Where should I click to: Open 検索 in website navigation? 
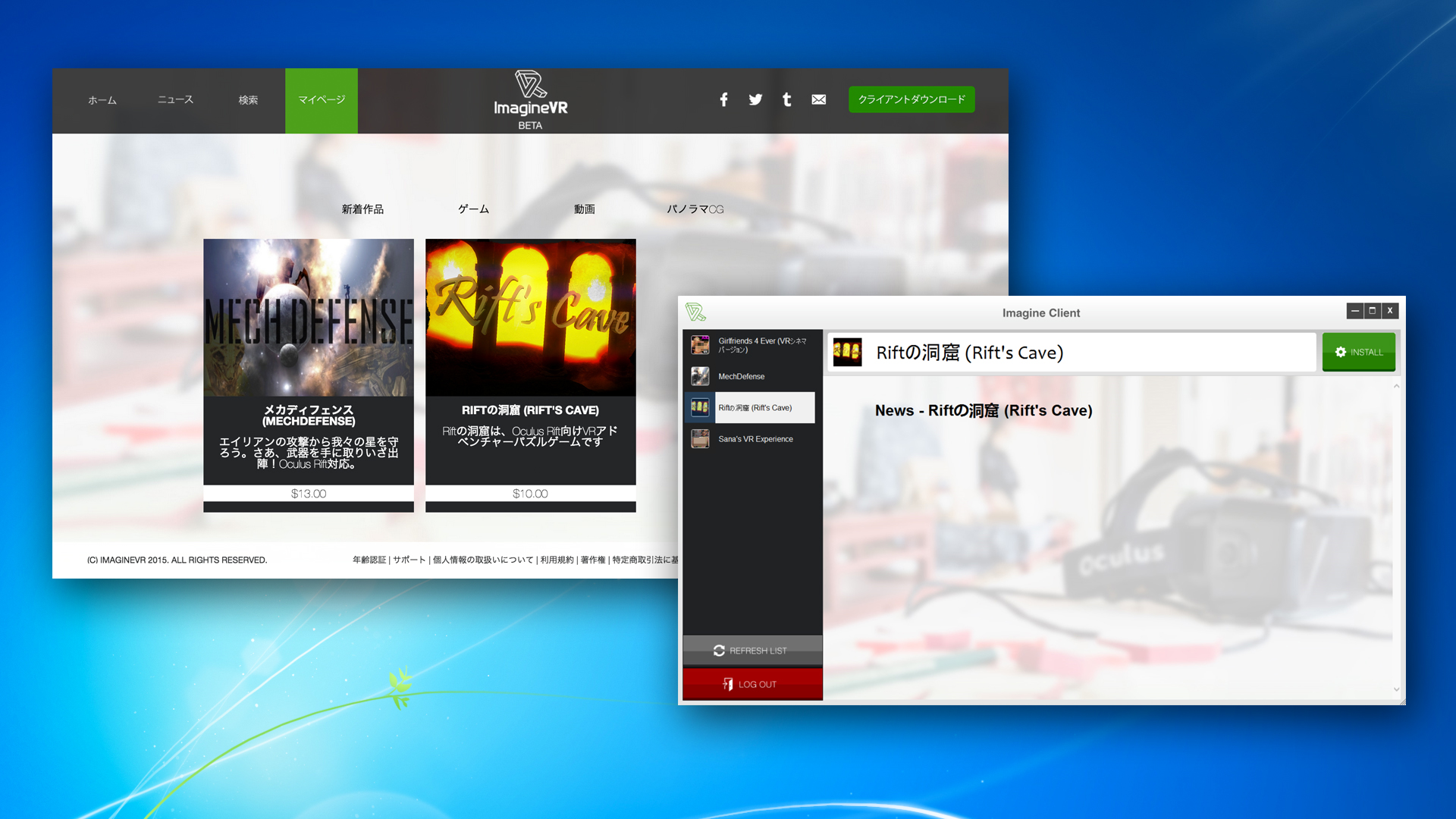248,100
